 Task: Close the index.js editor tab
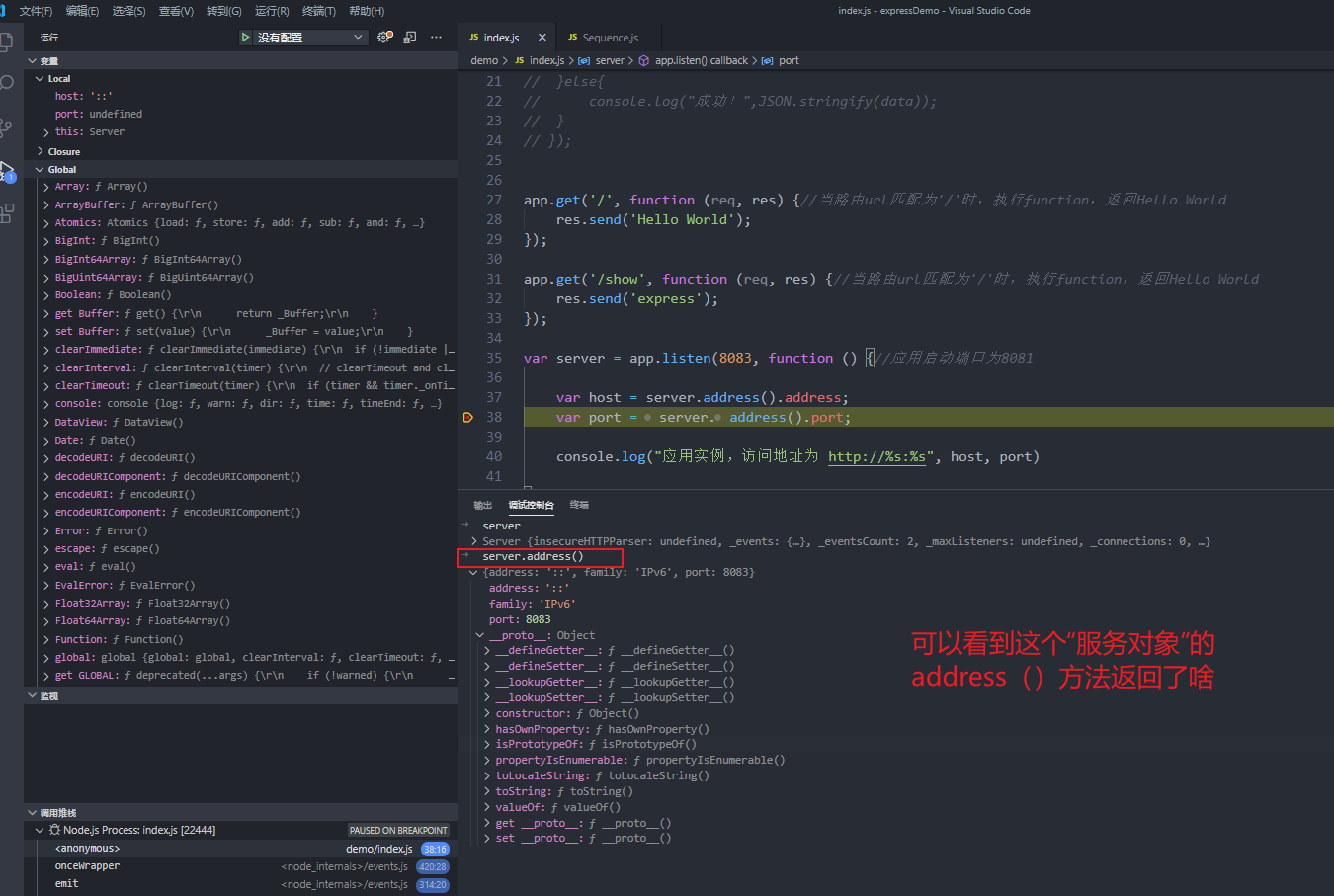tap(542, 38)
